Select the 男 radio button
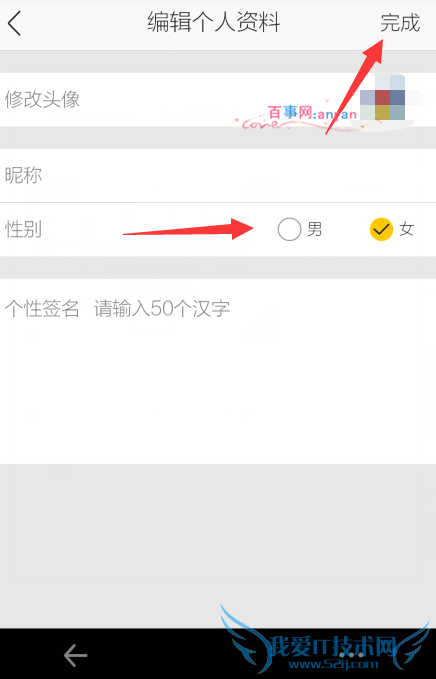 point(289,229)
